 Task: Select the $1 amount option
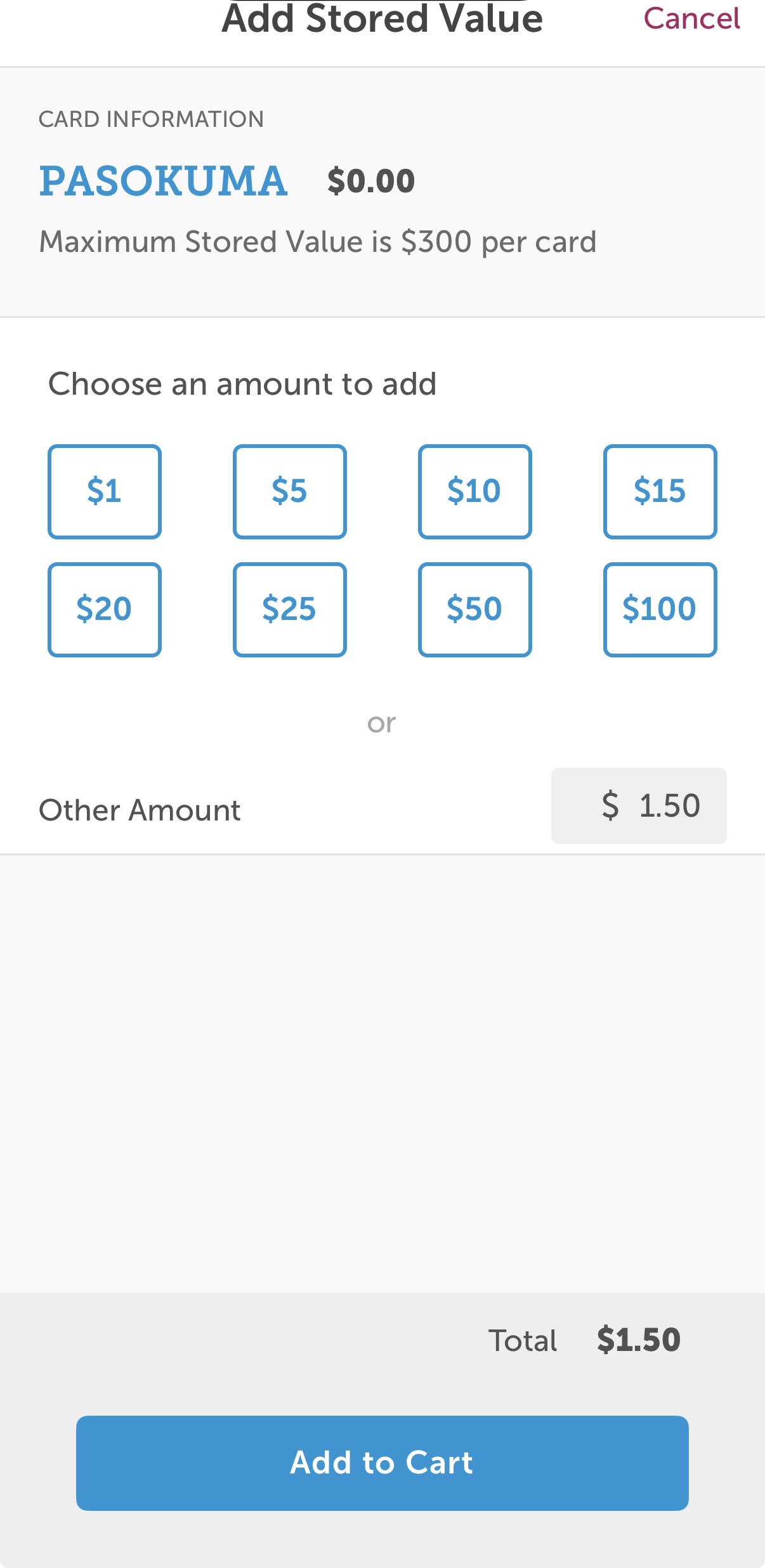105,491
